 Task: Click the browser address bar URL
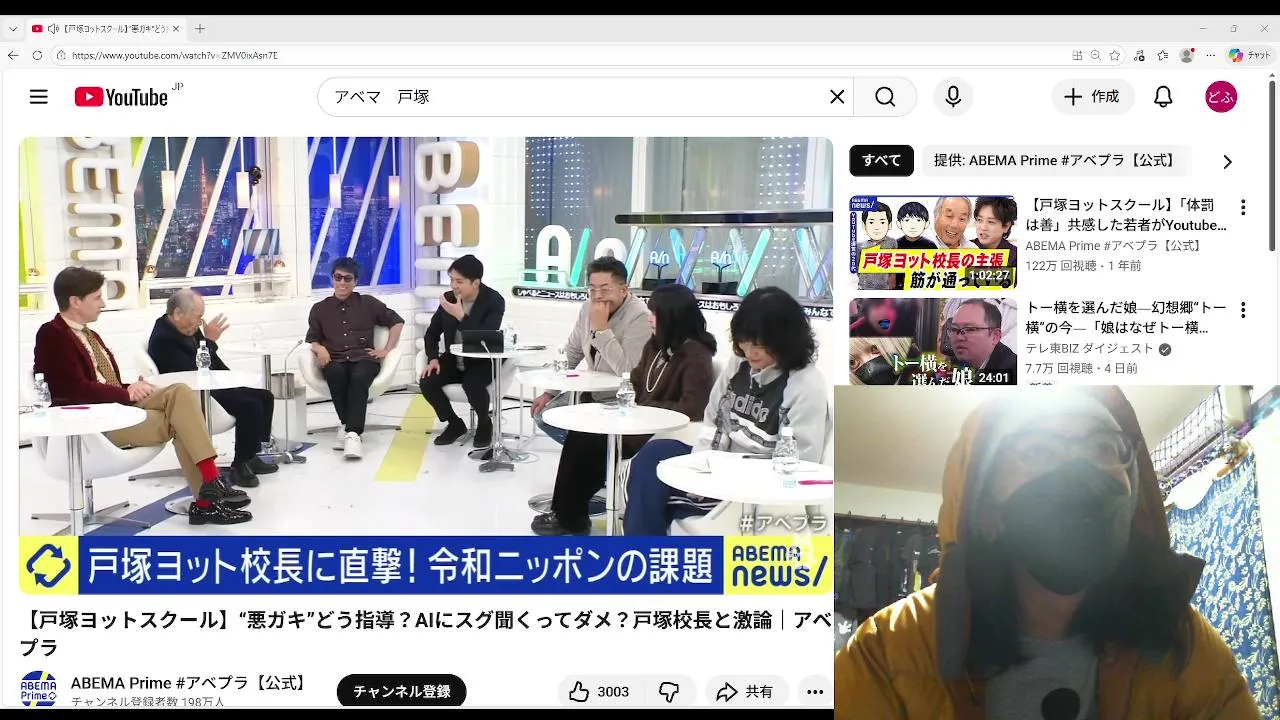click(x=175, y=56)
